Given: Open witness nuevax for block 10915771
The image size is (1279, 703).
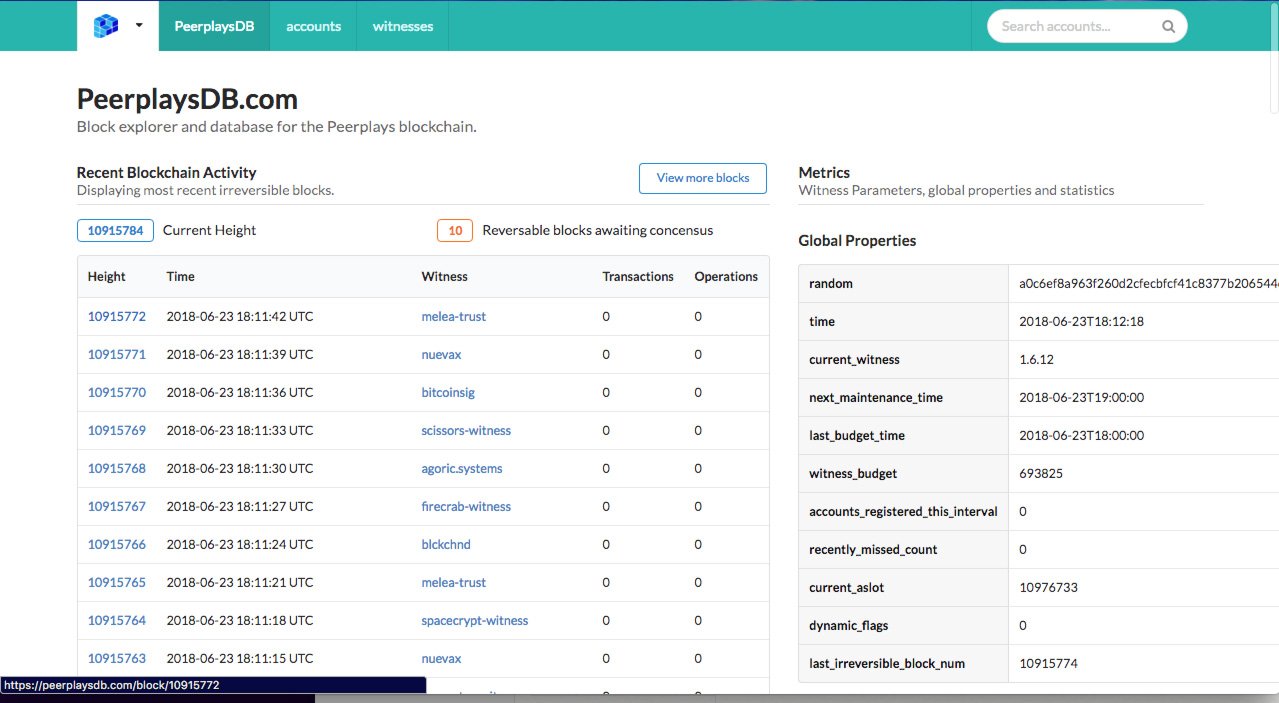Looking at the screenshot, I should 441,355.
